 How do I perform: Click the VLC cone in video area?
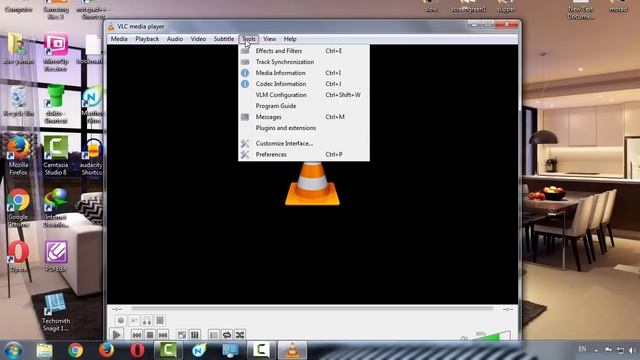click(312, 184)
